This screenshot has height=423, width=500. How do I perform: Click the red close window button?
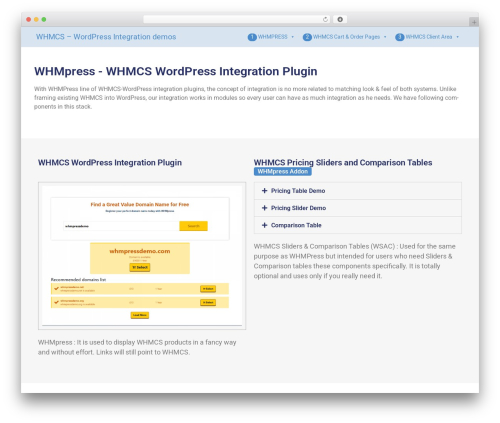pyautogui.click(x=29, y=19)
